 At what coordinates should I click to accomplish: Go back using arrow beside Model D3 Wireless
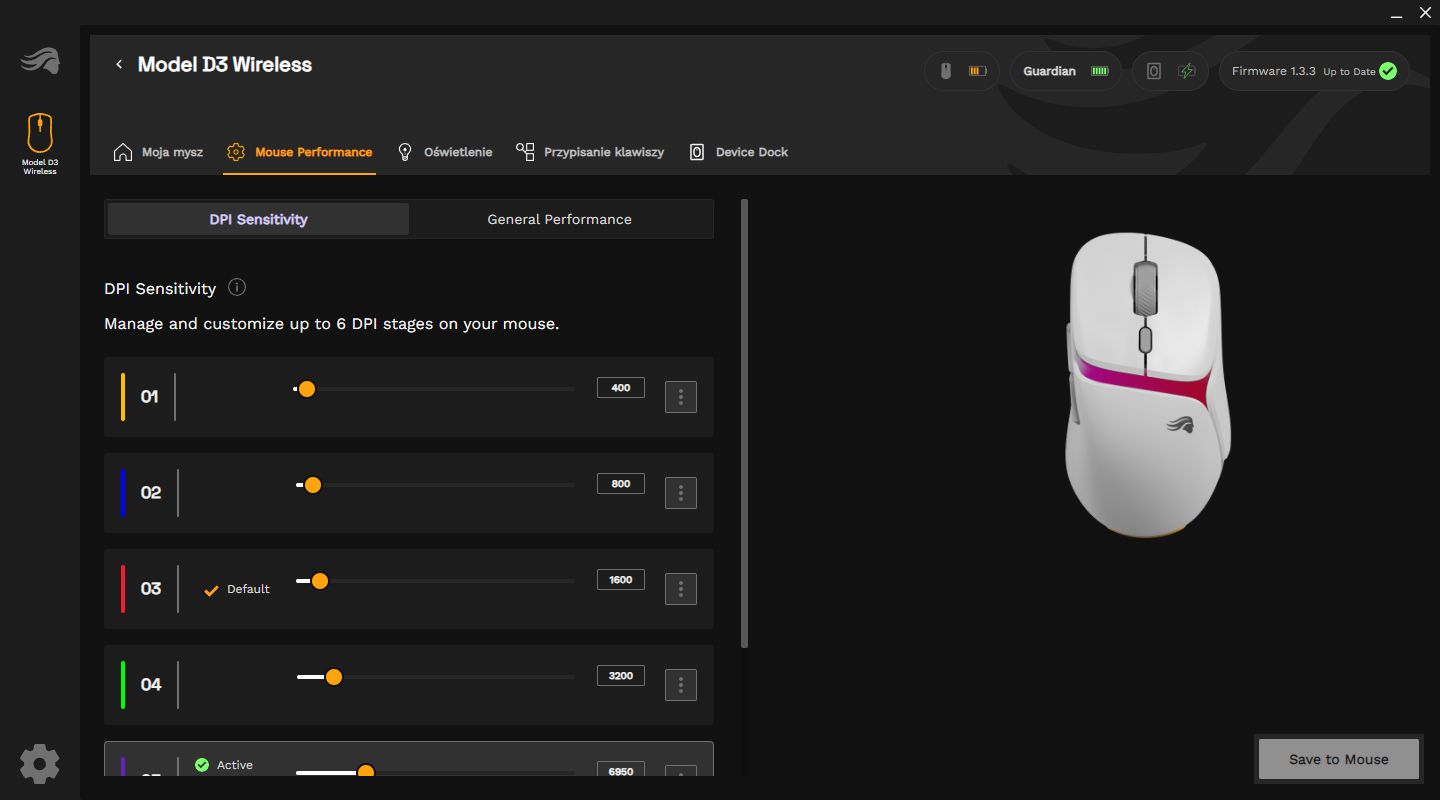[119, 65]
